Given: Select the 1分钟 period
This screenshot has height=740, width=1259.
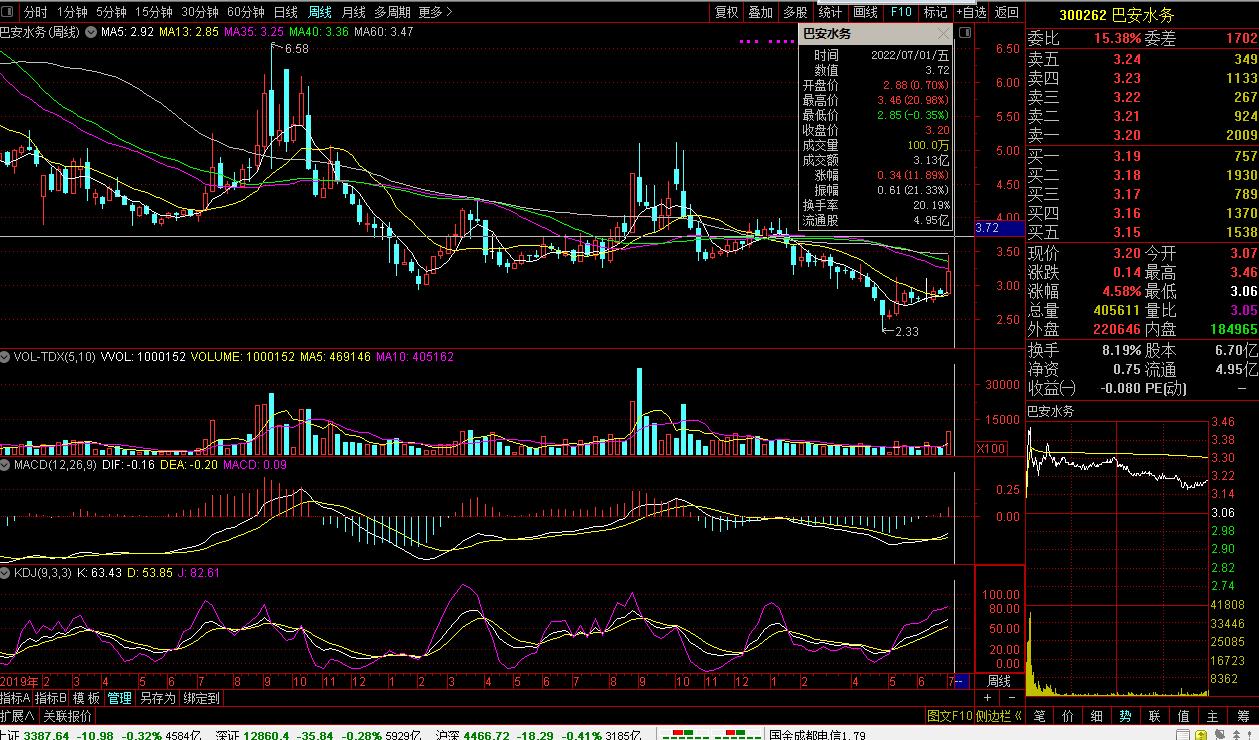Looking at the screenshot, I should 71,12.
